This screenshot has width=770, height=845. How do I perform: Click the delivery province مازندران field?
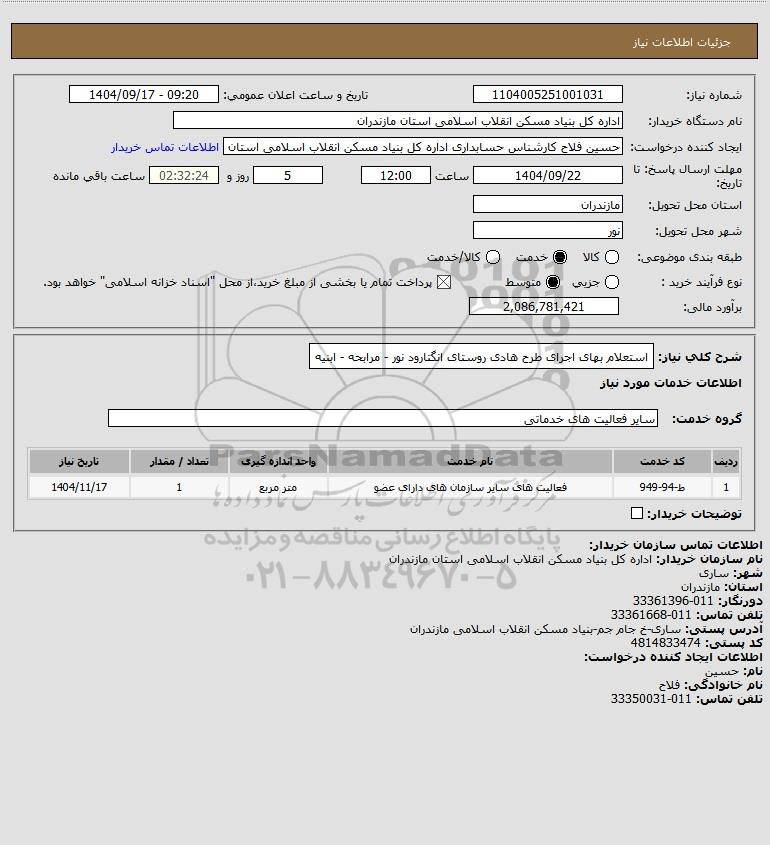[x=547, y=204]
